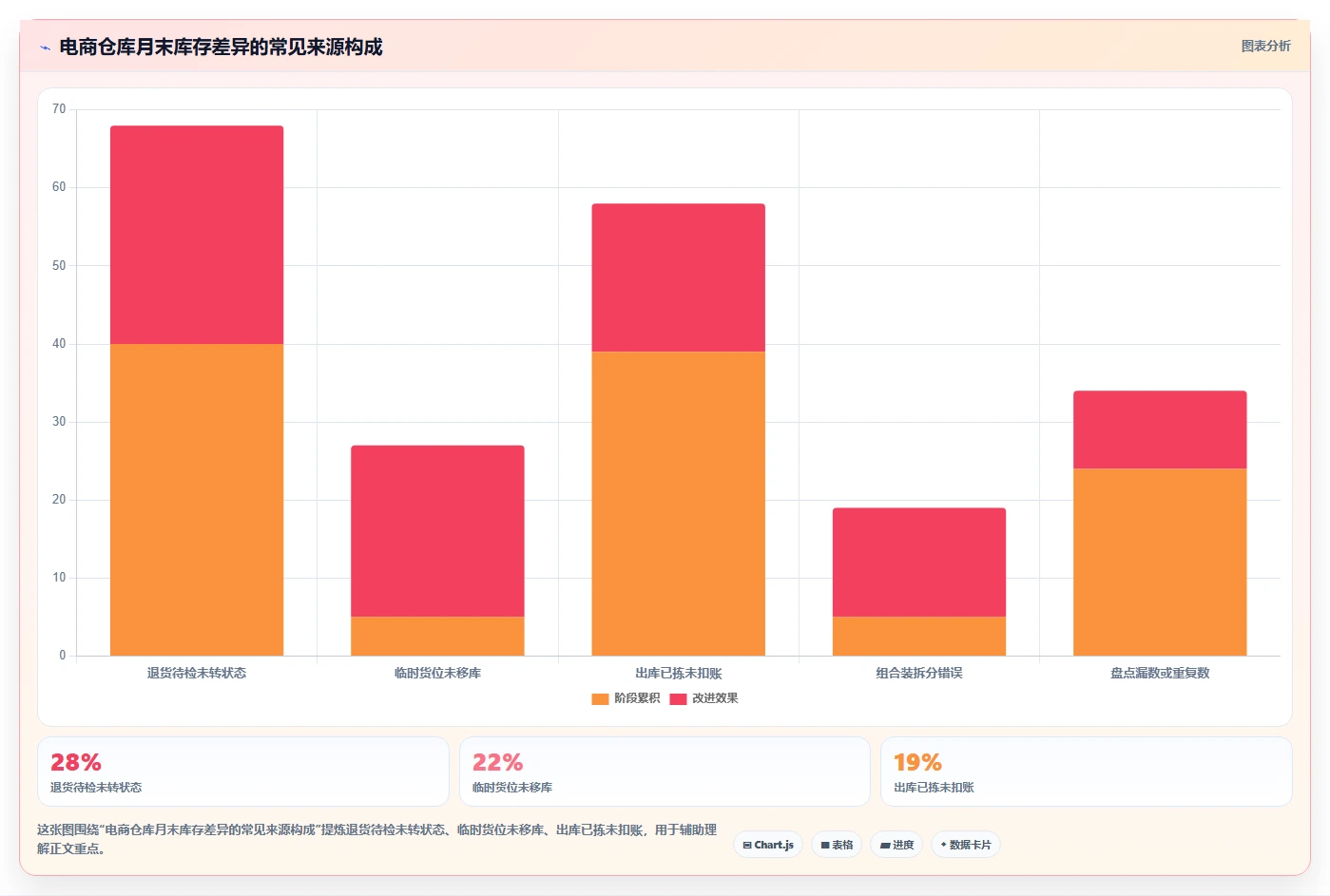Click the orange segment of the 出库已拣未扣账 bar
This screenshot has height=896, width=1330.
(x=678, y=504)
